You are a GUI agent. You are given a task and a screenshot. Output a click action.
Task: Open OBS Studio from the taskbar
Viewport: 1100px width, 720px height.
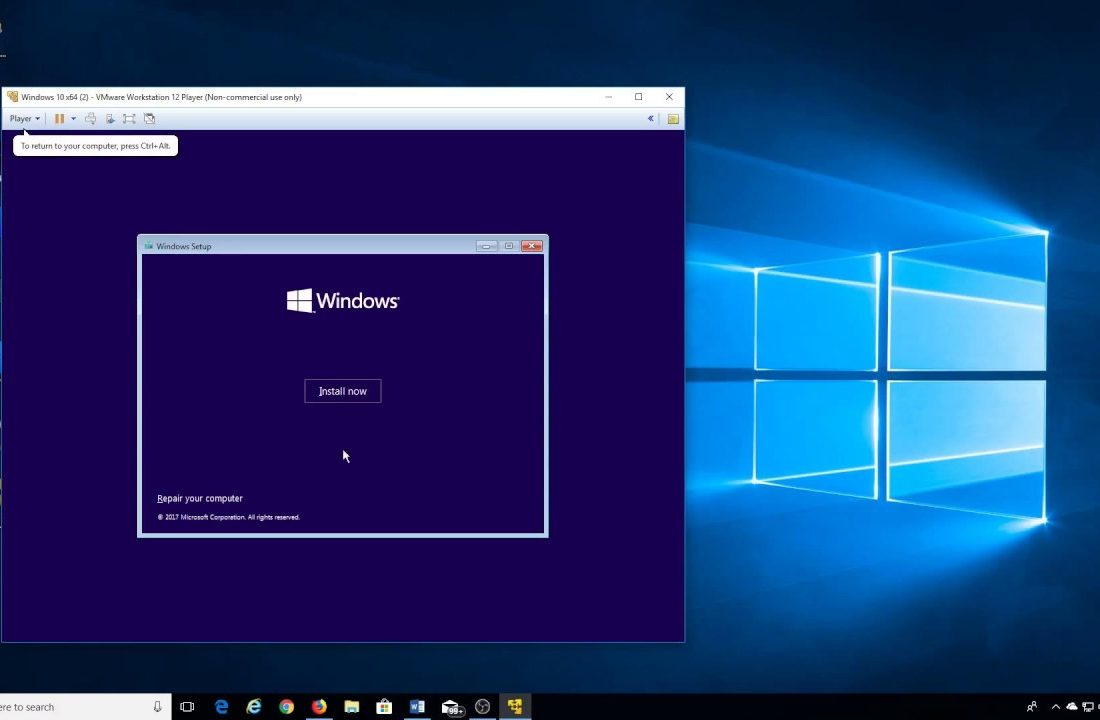click(483, 707)
